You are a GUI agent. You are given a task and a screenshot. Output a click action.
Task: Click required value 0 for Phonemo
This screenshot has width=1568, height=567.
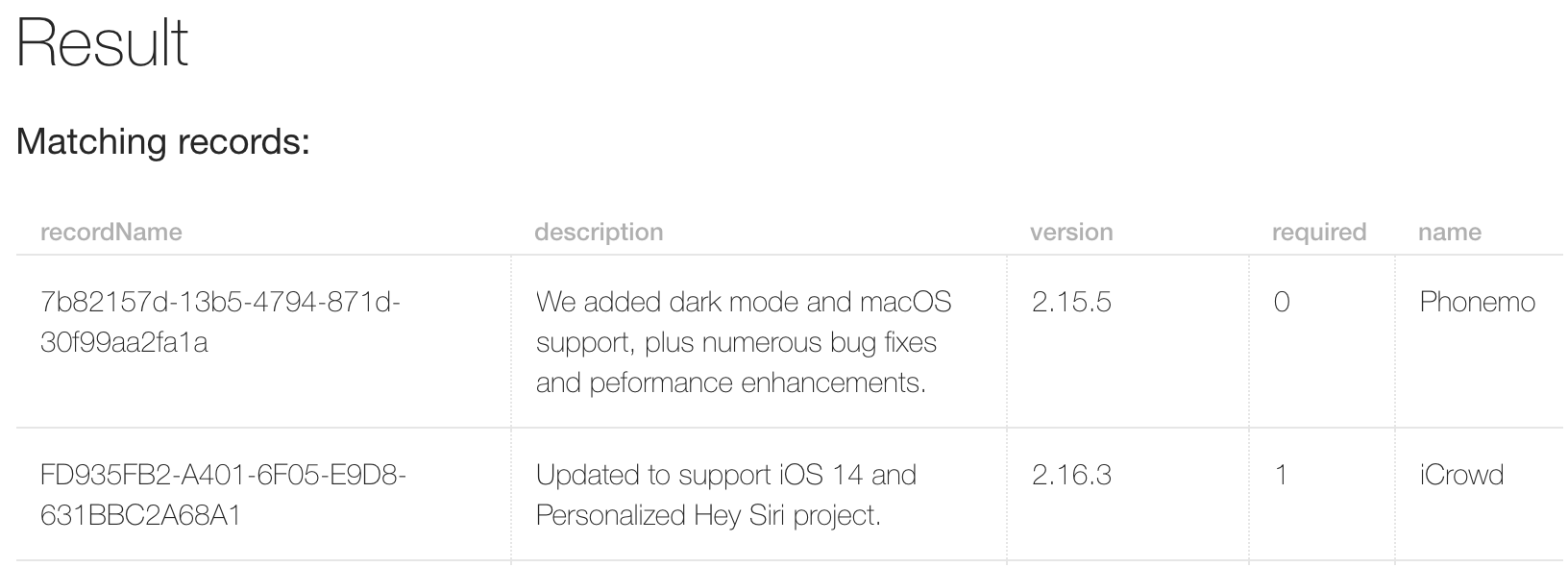pyautogui.click(x=1281, y=302)
